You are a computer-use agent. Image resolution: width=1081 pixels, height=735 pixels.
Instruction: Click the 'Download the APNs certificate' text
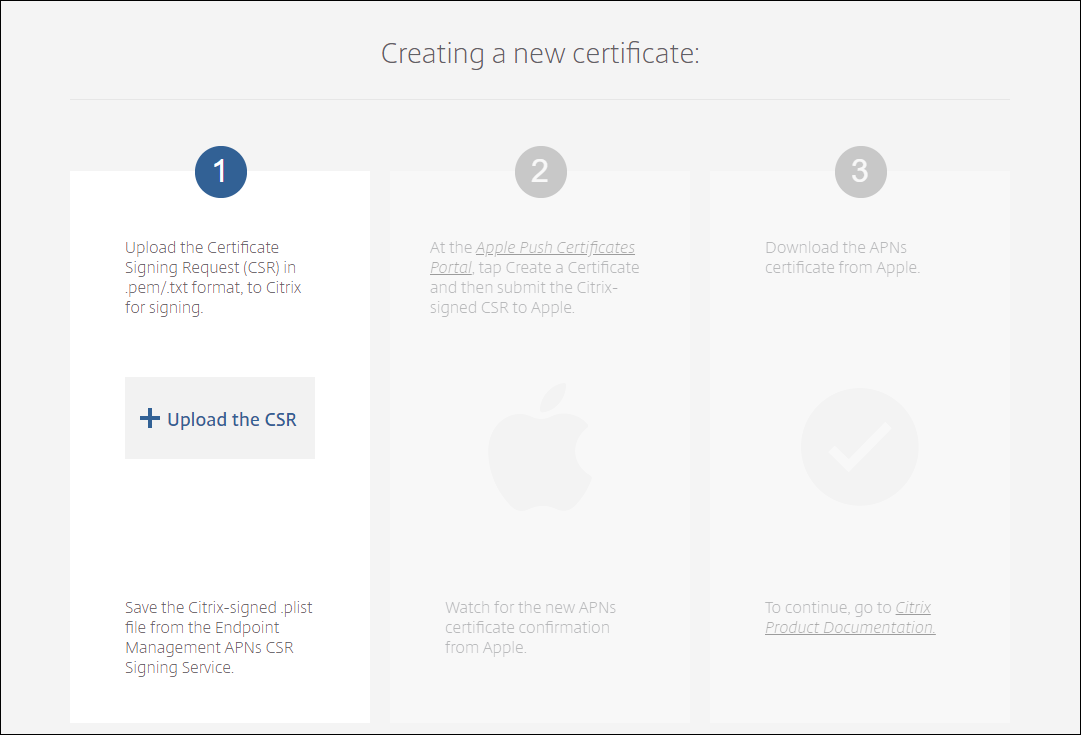(842, 257)
